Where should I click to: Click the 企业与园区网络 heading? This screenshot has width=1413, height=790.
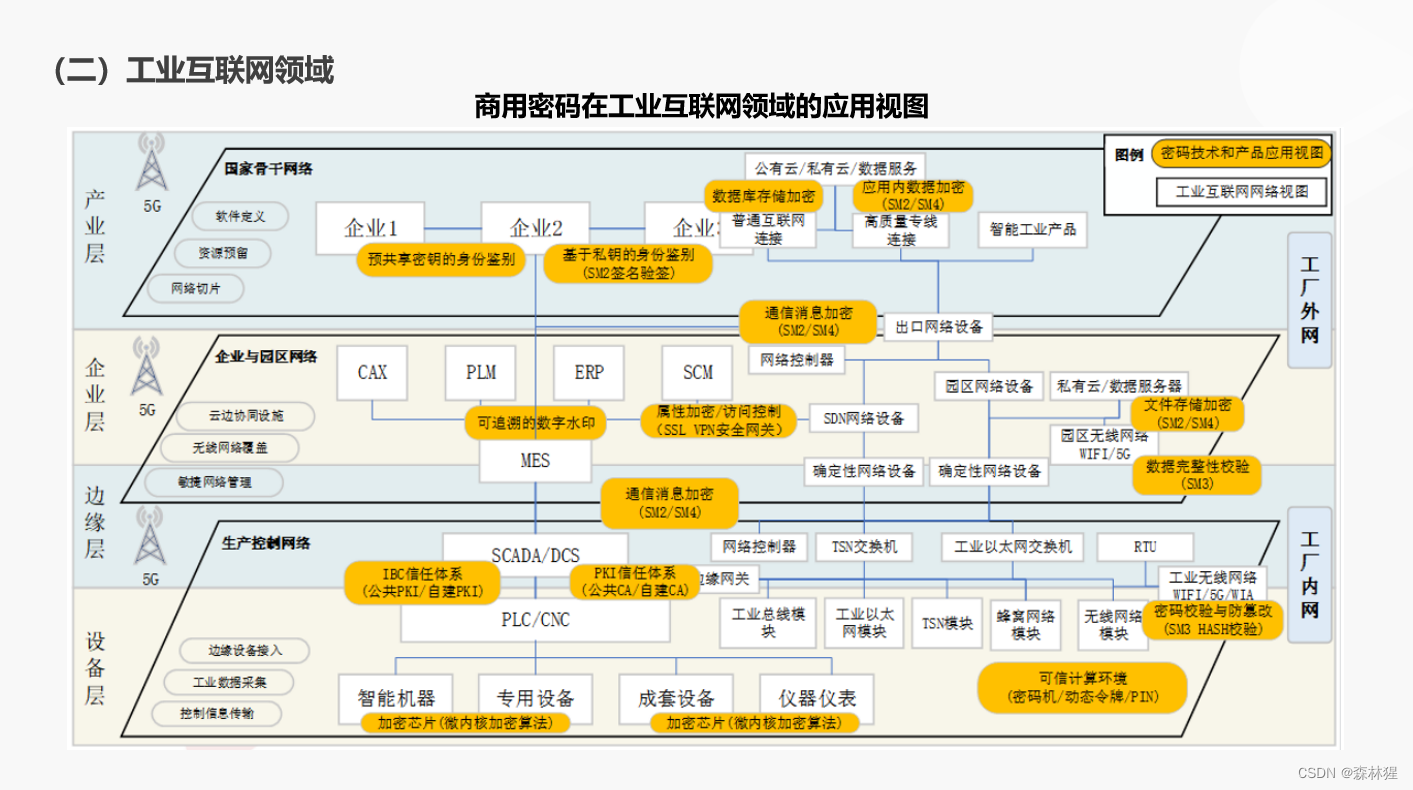[x=266, y=355]
